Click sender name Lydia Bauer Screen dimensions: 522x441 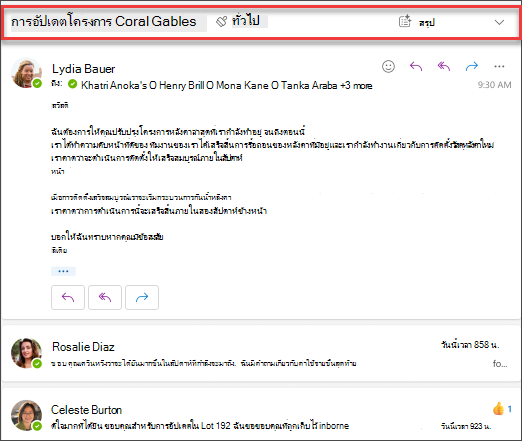[83, 69]
